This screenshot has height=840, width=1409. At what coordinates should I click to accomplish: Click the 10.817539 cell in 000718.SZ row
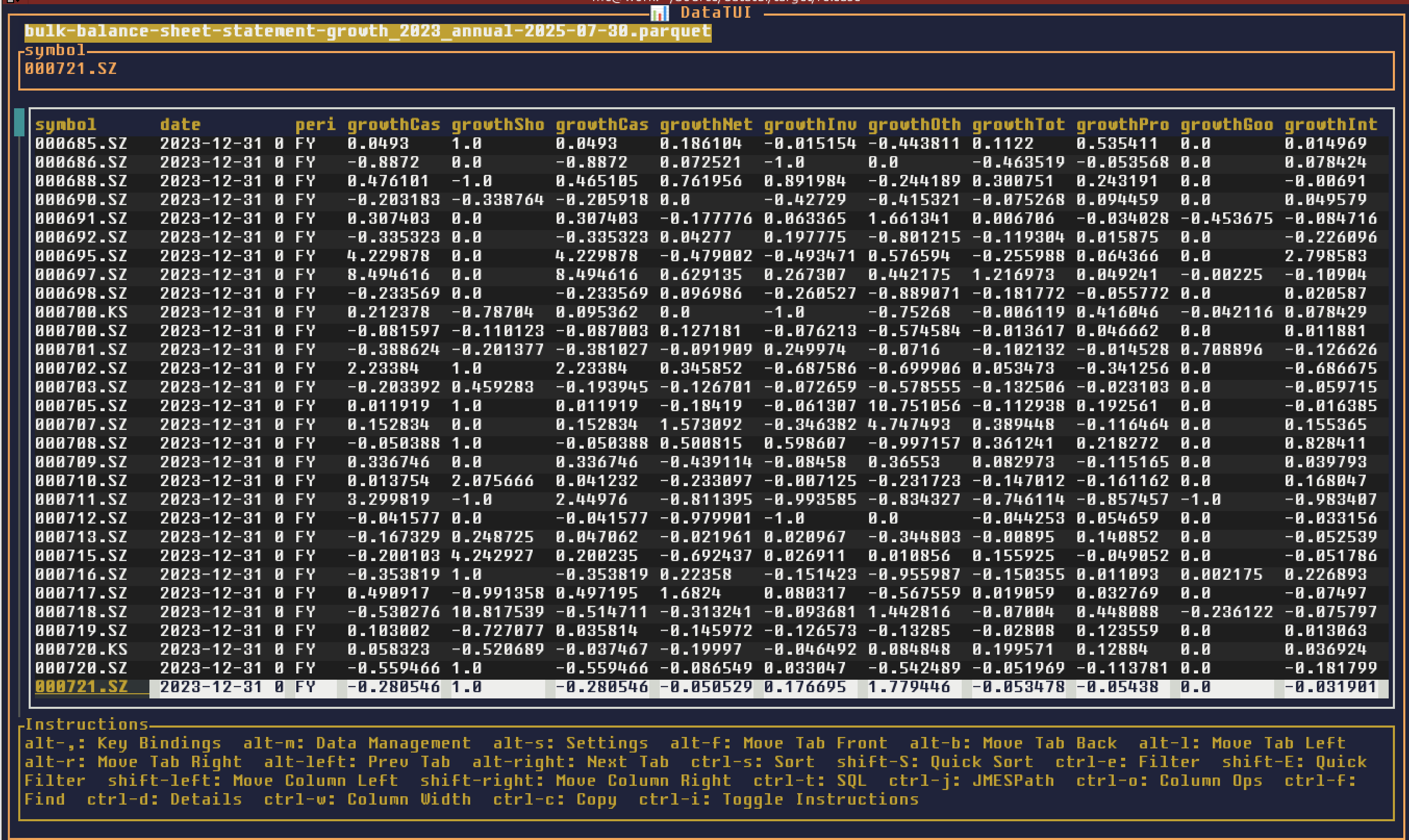point(497,612)
